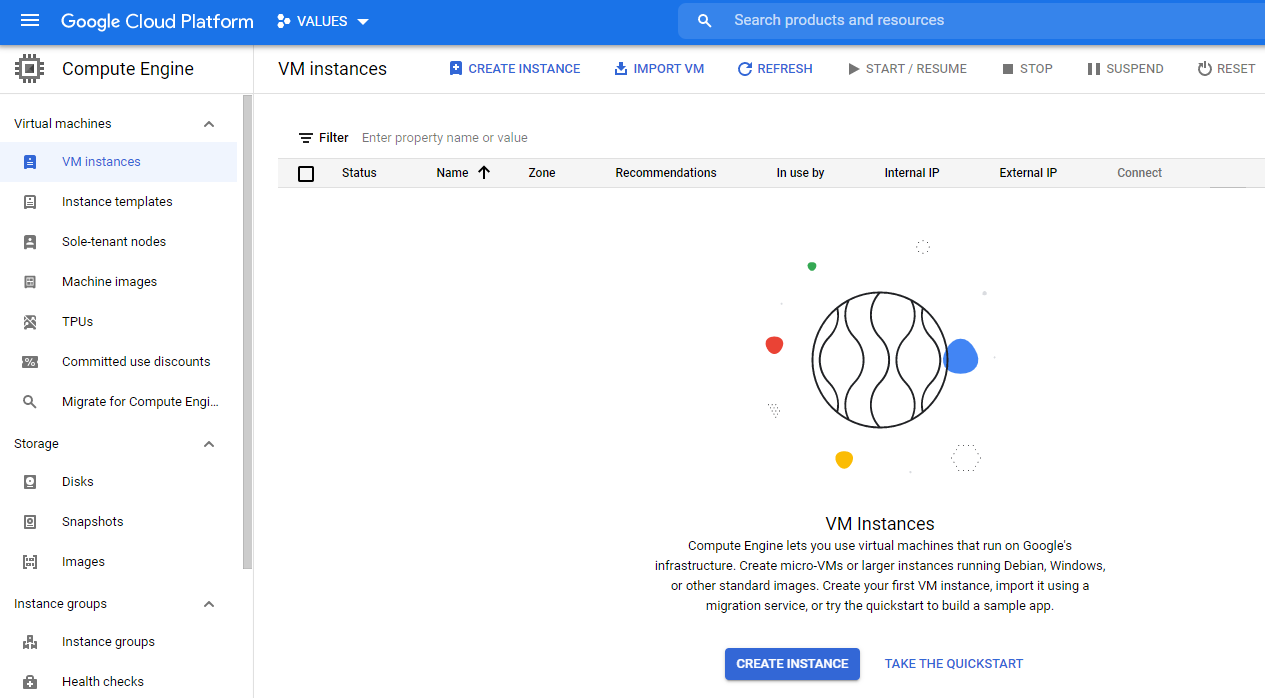This screenshot has width=1265, height=698.
Task: Click the Instance groups sidebar icon
Action: pos(30,642)
